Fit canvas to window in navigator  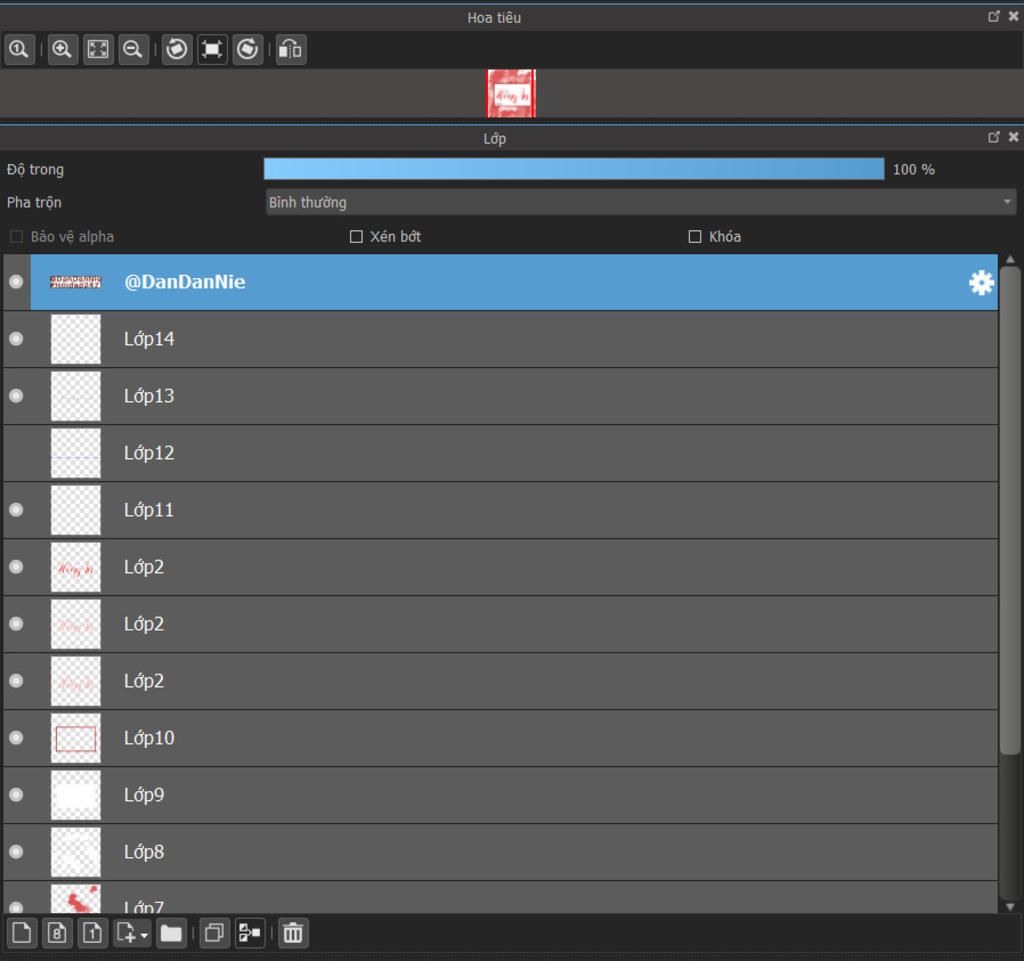click(x=98, y=50)
